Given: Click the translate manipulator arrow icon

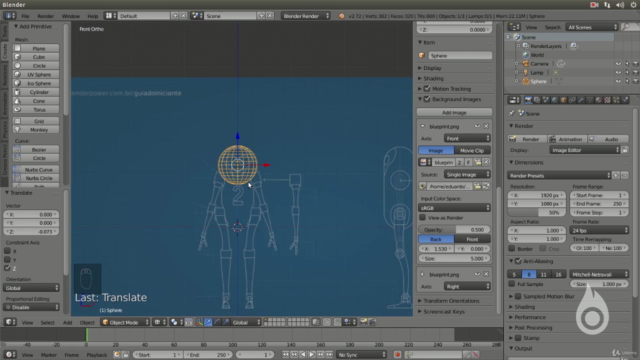Looking at the screenshot, I should point(208,322).
